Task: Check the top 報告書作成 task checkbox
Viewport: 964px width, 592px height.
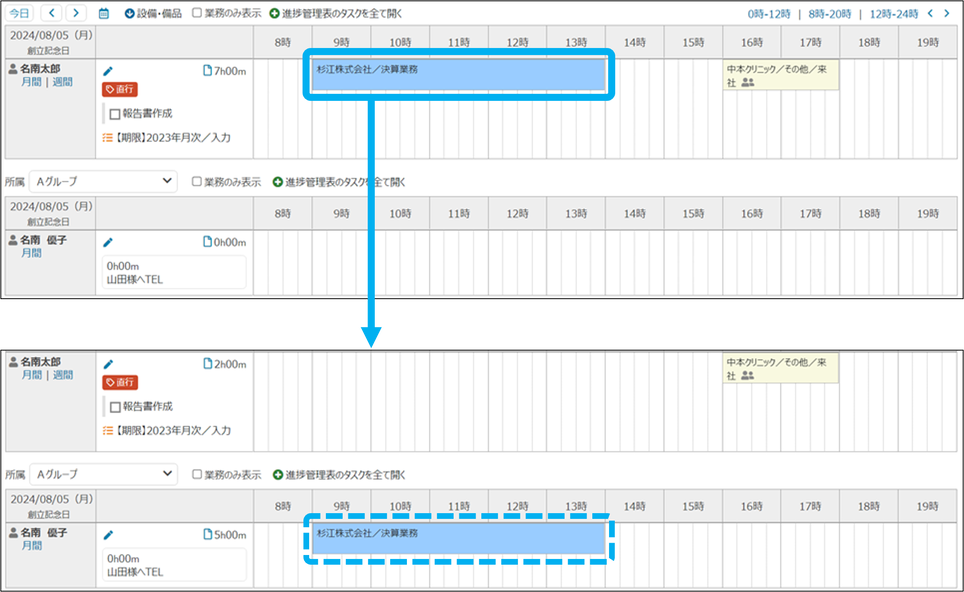Action: point(115,114)
